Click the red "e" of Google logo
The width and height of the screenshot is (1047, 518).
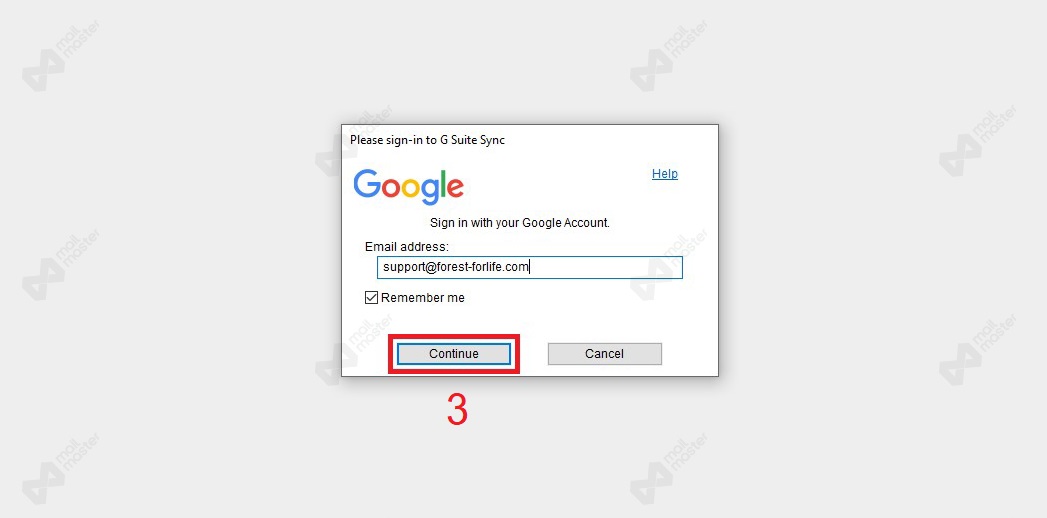(x=453, y=188)
